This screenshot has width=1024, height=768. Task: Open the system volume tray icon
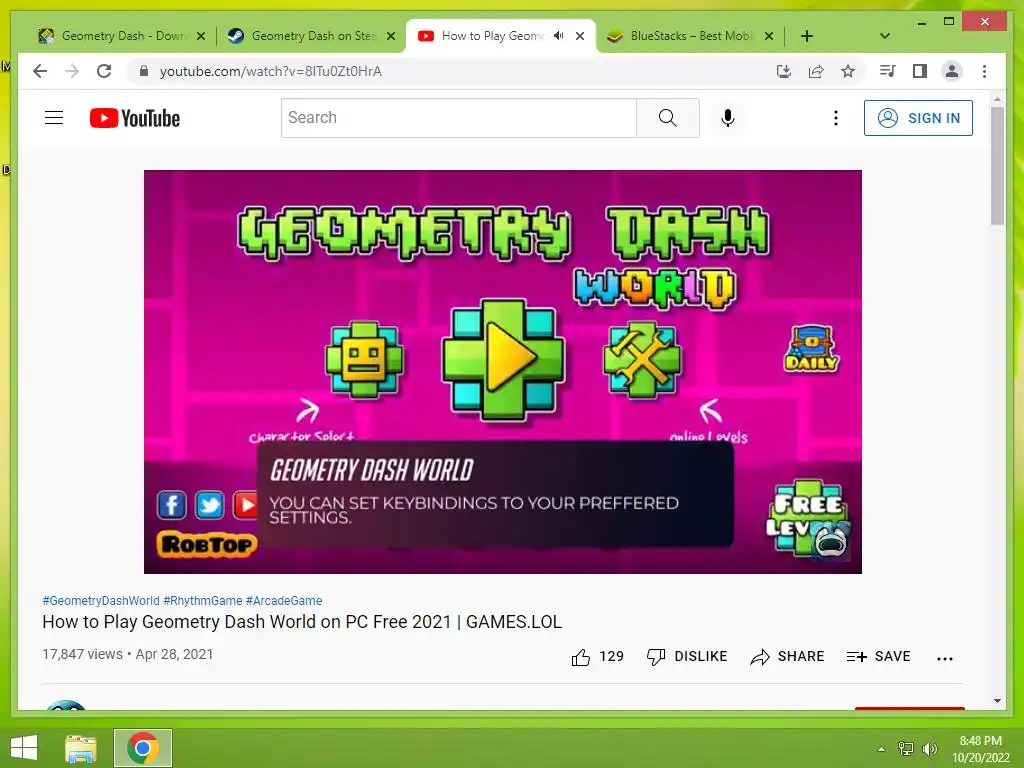[x=930, y=748]
